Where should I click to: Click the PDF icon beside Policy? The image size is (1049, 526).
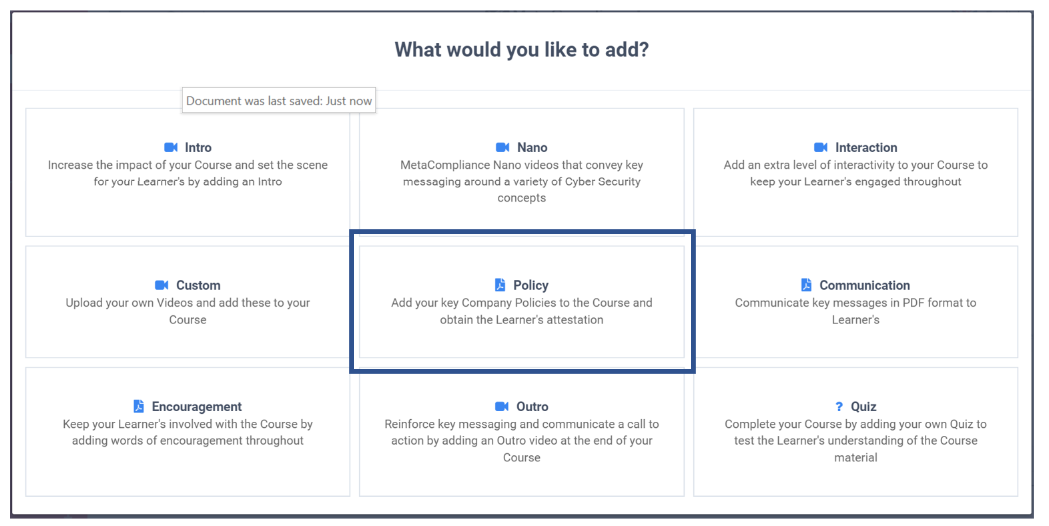(500, 285)
